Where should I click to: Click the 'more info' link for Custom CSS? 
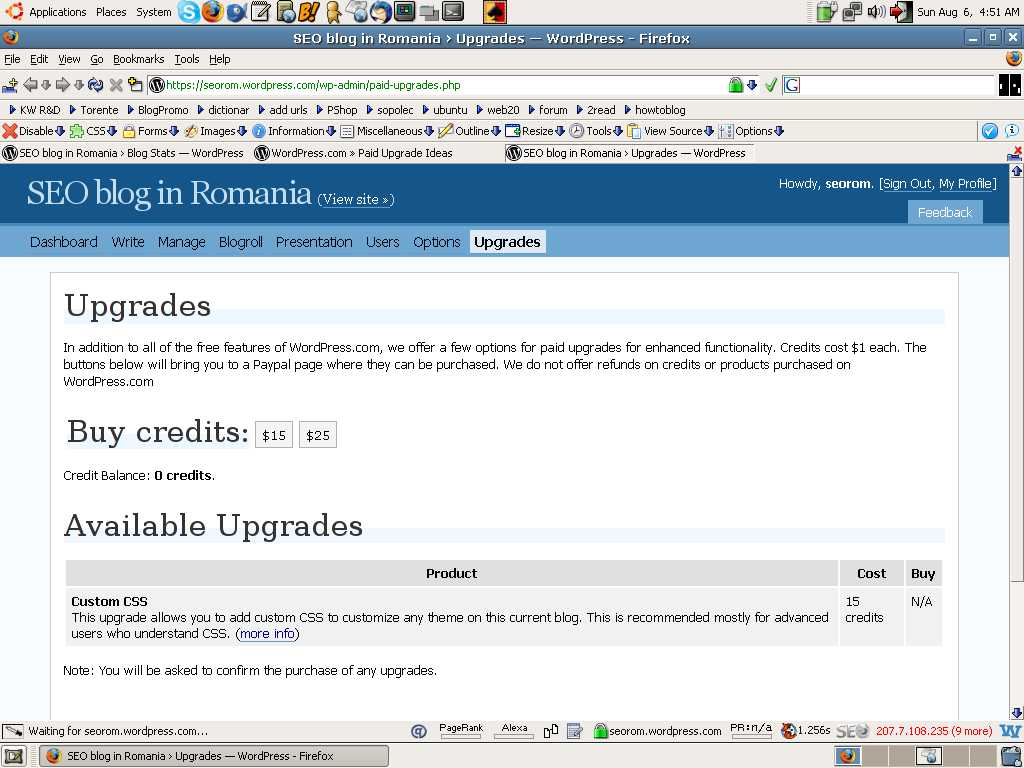click(x=267, y=634)
